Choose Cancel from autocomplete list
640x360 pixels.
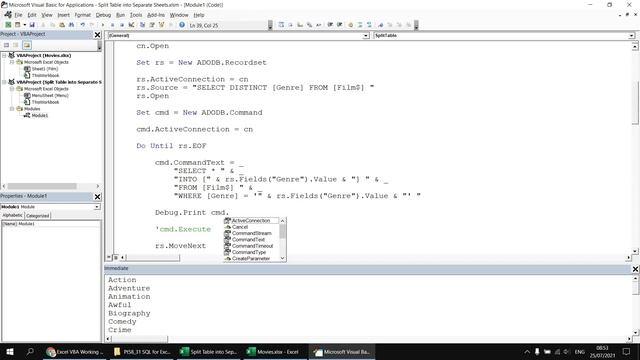(x=240, y=227)
